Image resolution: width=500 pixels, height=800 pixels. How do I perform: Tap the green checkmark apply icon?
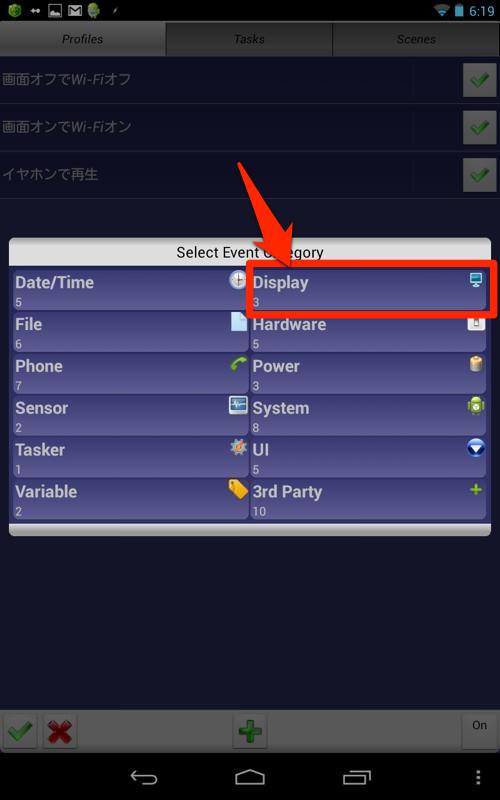[20, 732]
